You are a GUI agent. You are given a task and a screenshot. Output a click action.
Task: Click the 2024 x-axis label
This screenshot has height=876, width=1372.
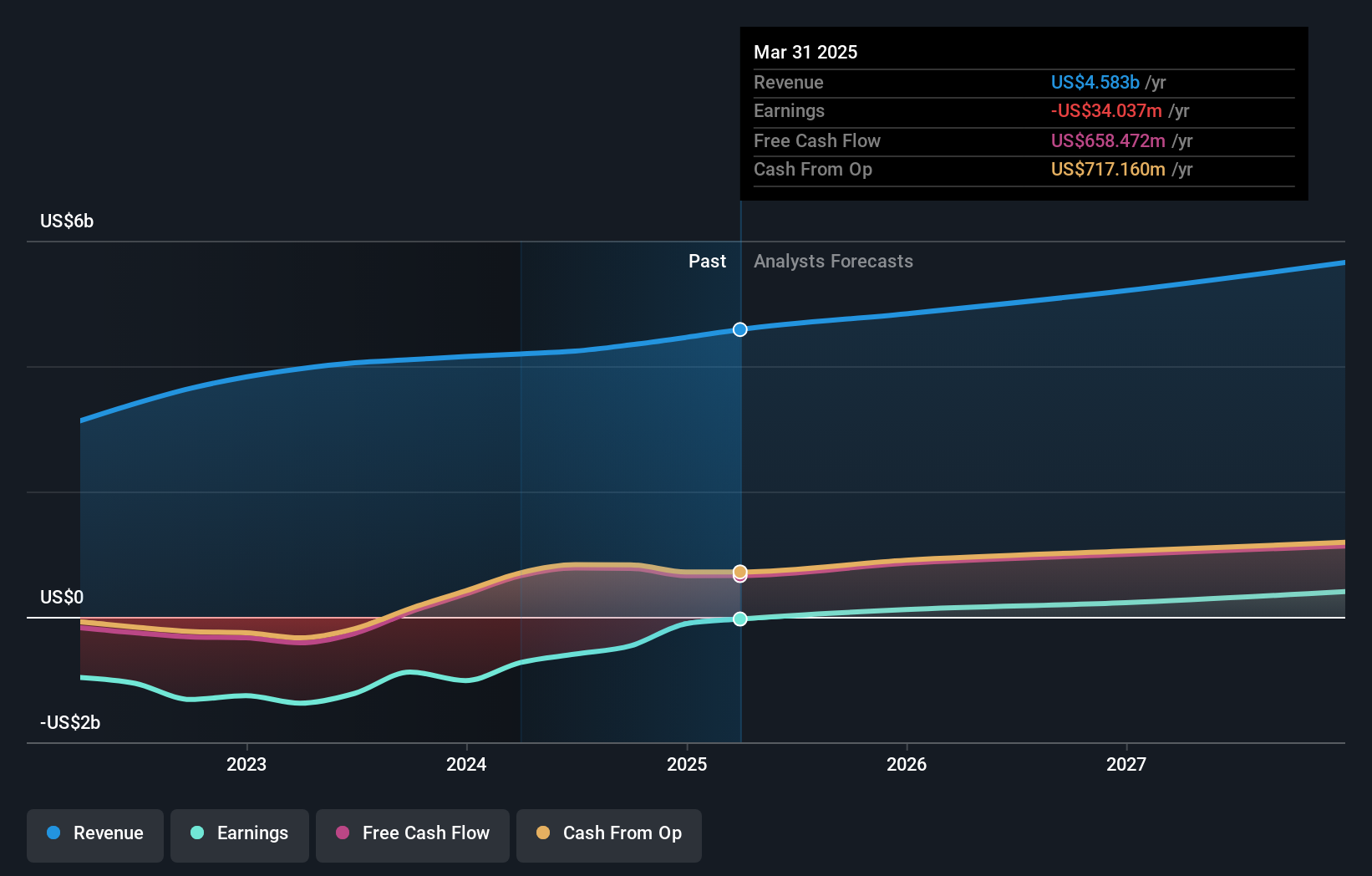coord(466,764)
